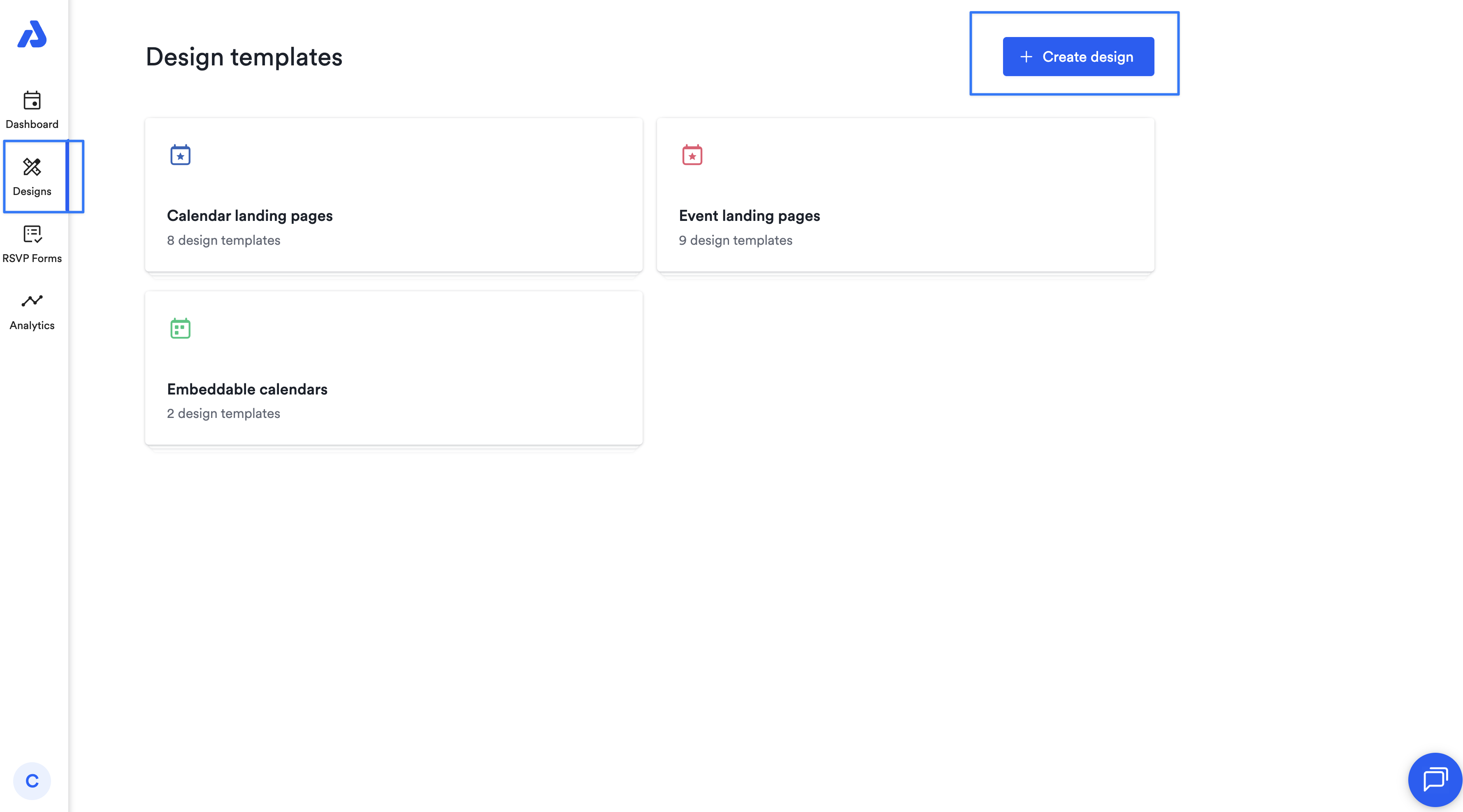The height and width of the screenshot is (812, 1463).
Task: Open Dashboard via calendar icon
Action: click(32, 100)
